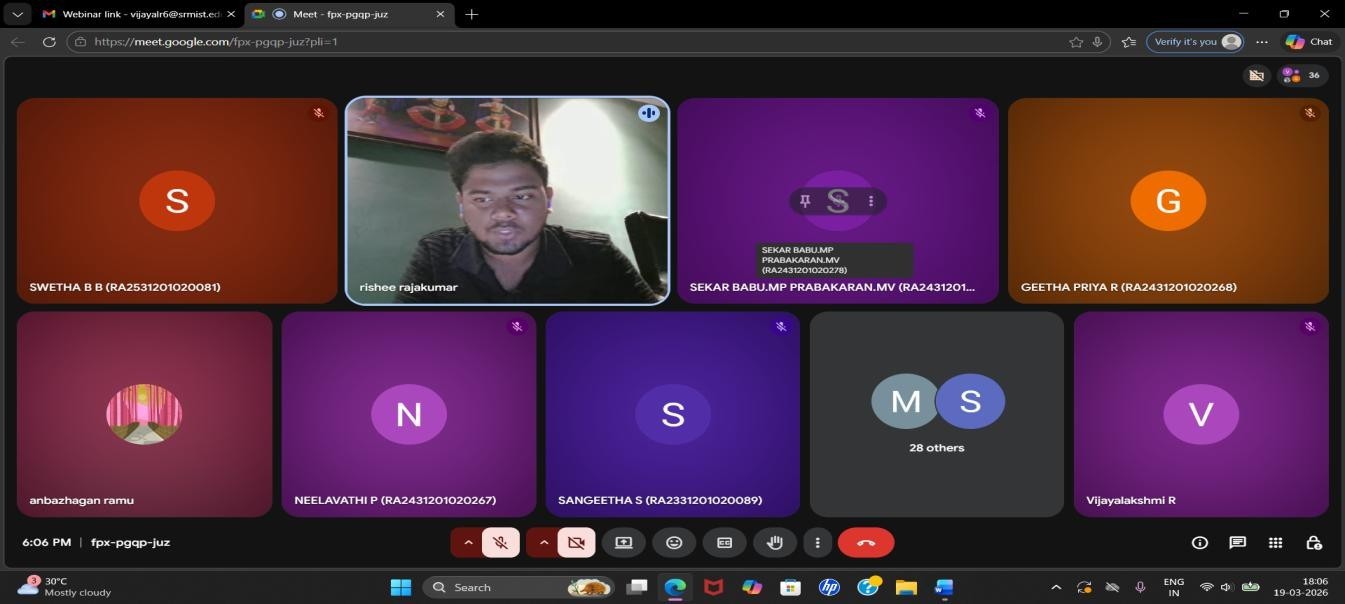Open a new browser tab with plus
The image size is (1345, 604).
(x=472, y=14)
